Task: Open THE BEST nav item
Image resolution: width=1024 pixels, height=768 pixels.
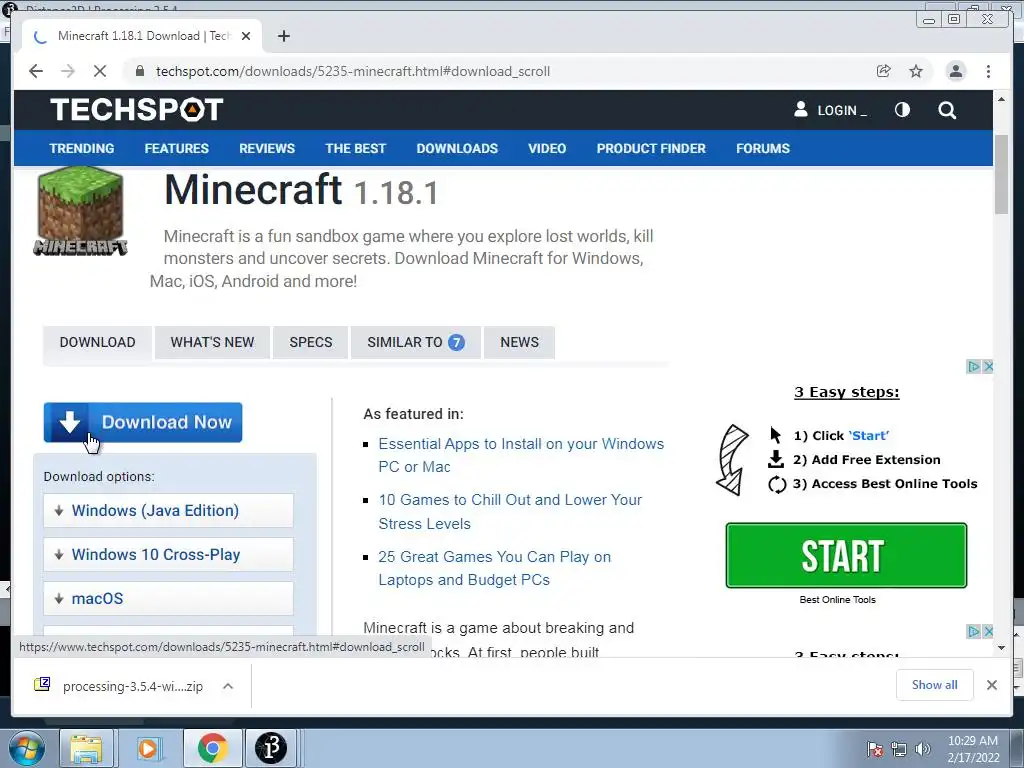Action: pyautogui.click(x=356, y=148)
